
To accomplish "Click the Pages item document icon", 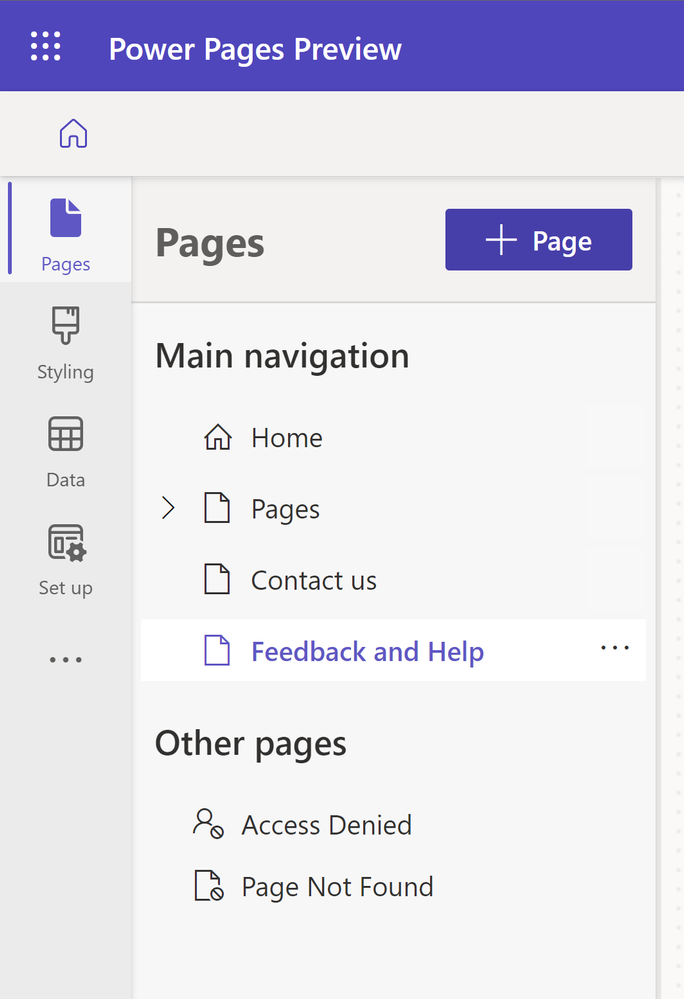I will tap(217, 508).
